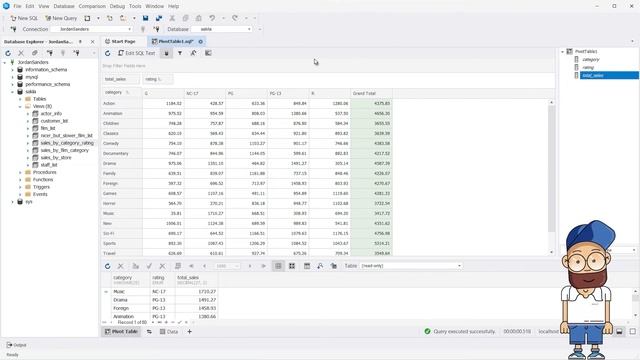Open the File menu
Viewport: 640px width, 360px height.
(17, 7)
